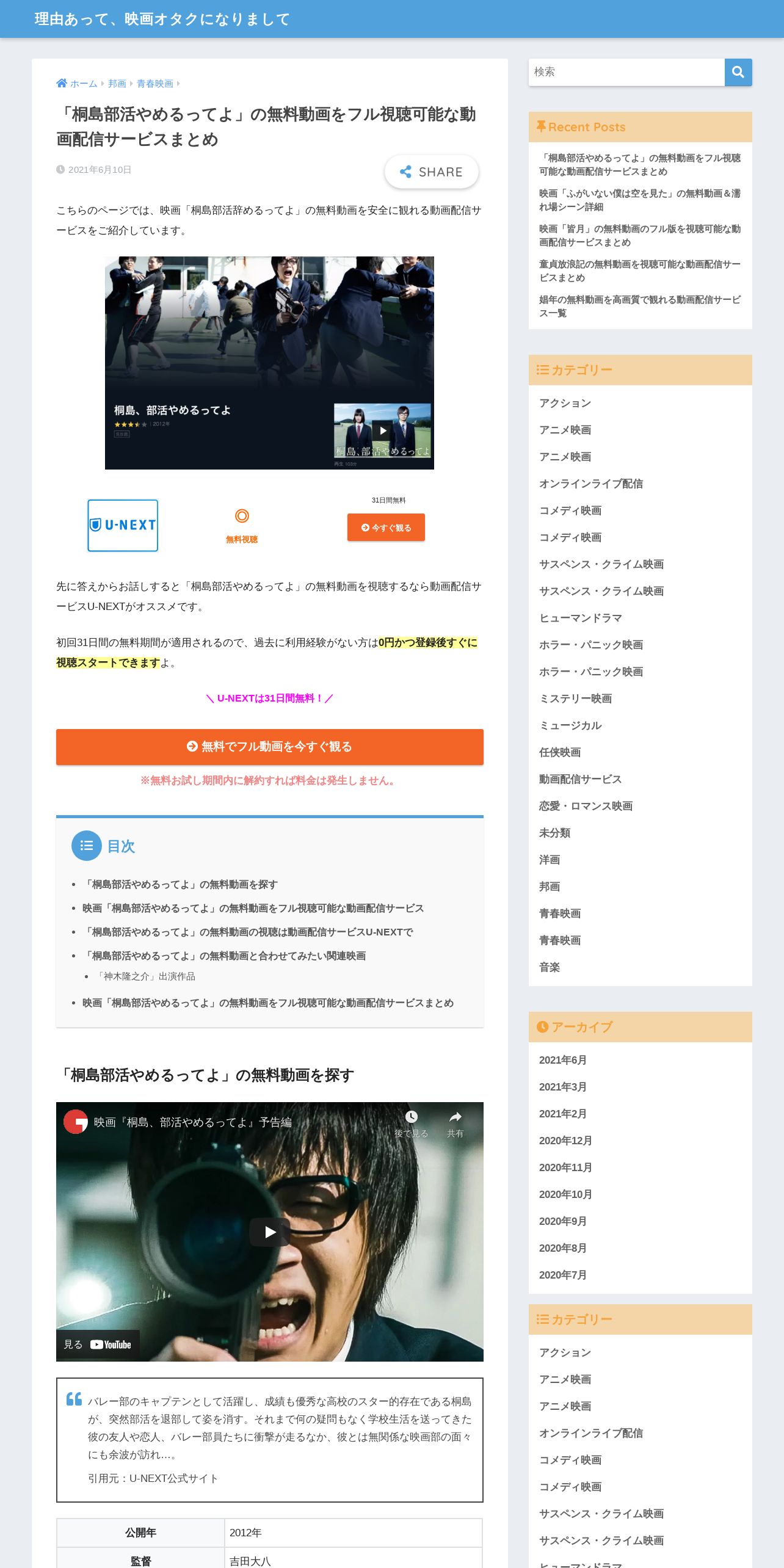The image size is (784, 1568).
Task: Open archive 2020年10月
Action: tap(565, 1194)
